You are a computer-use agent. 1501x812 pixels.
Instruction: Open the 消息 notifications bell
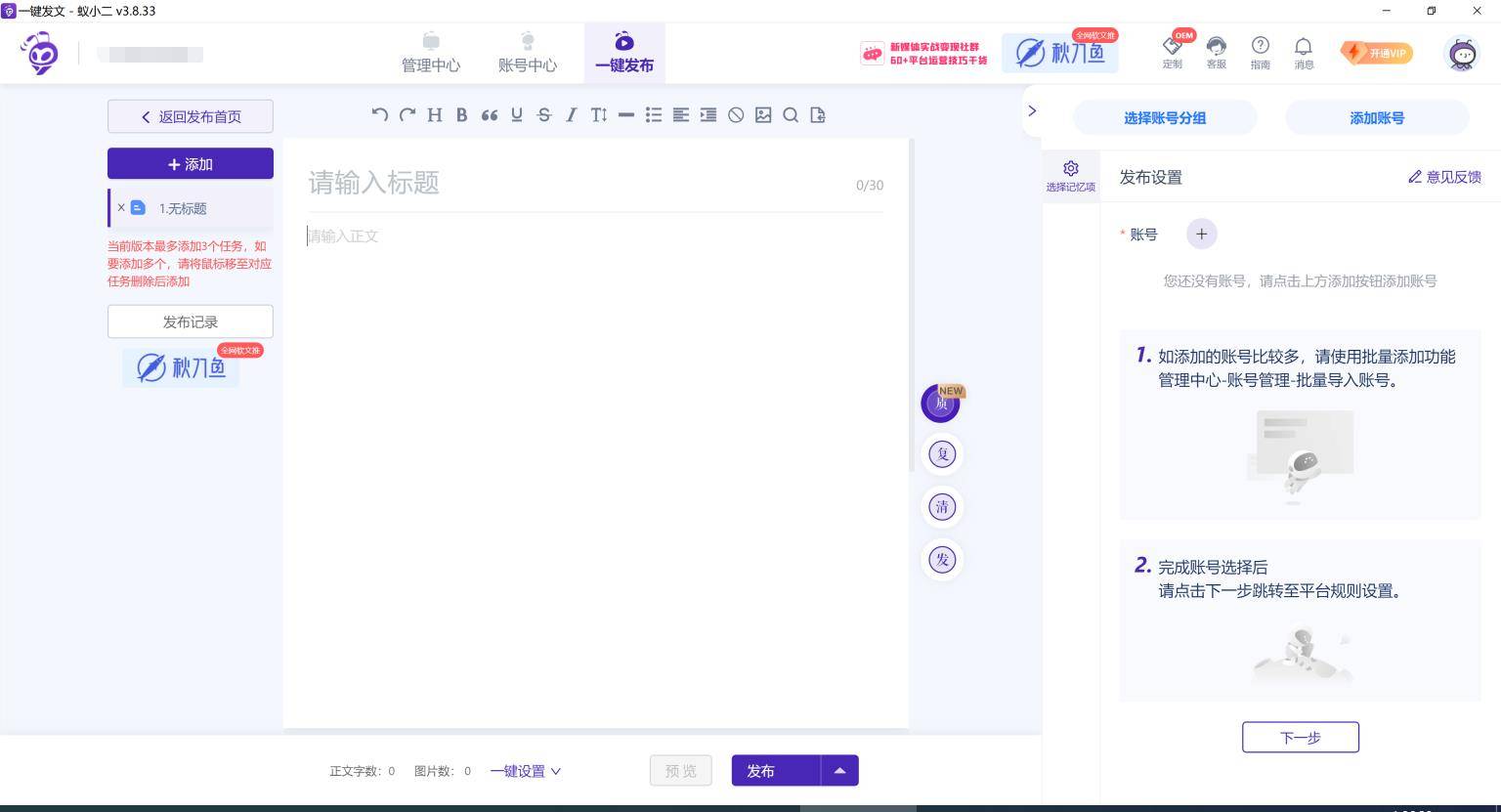1304,52
